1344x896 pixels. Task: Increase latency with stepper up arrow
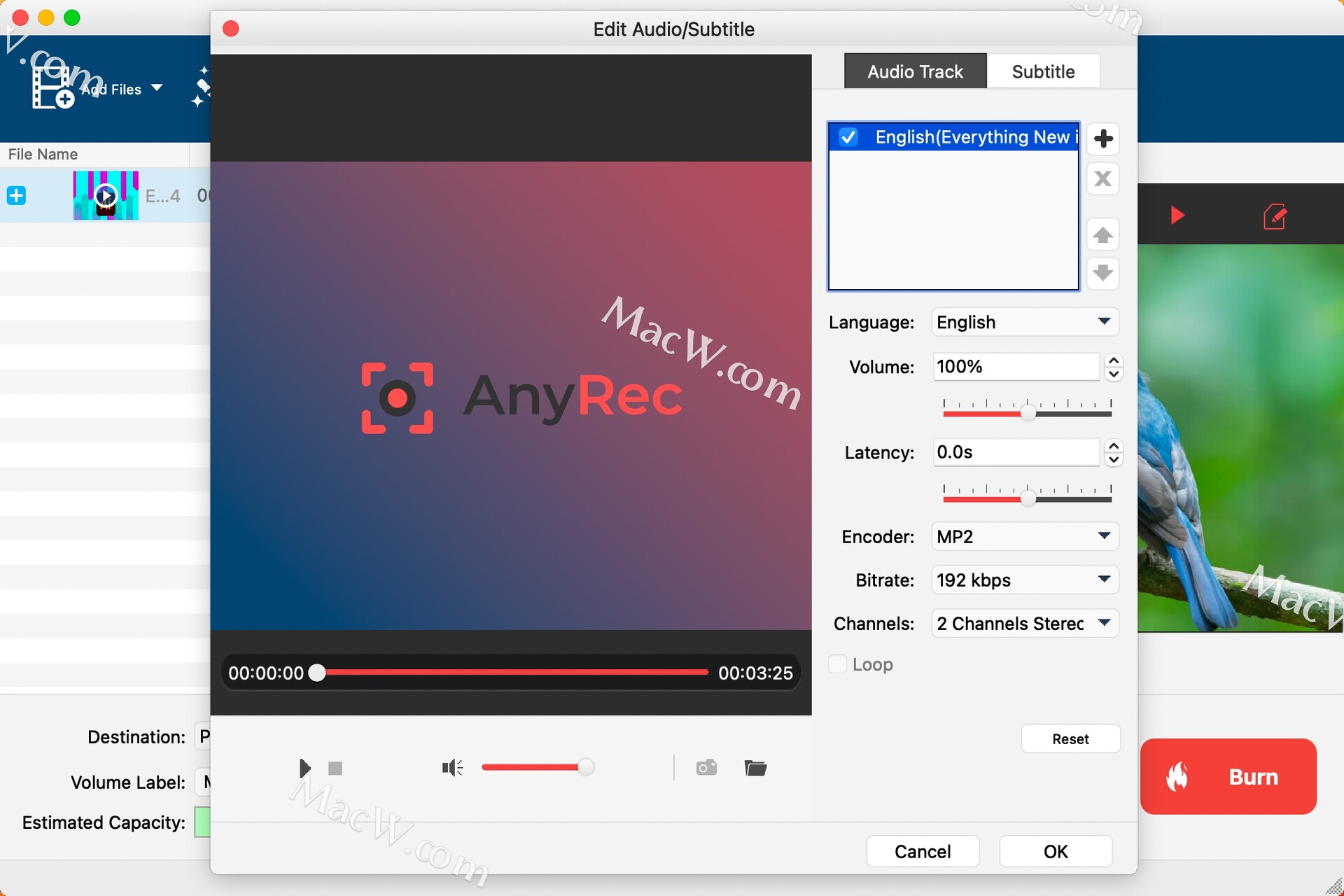click(1114, 445)
